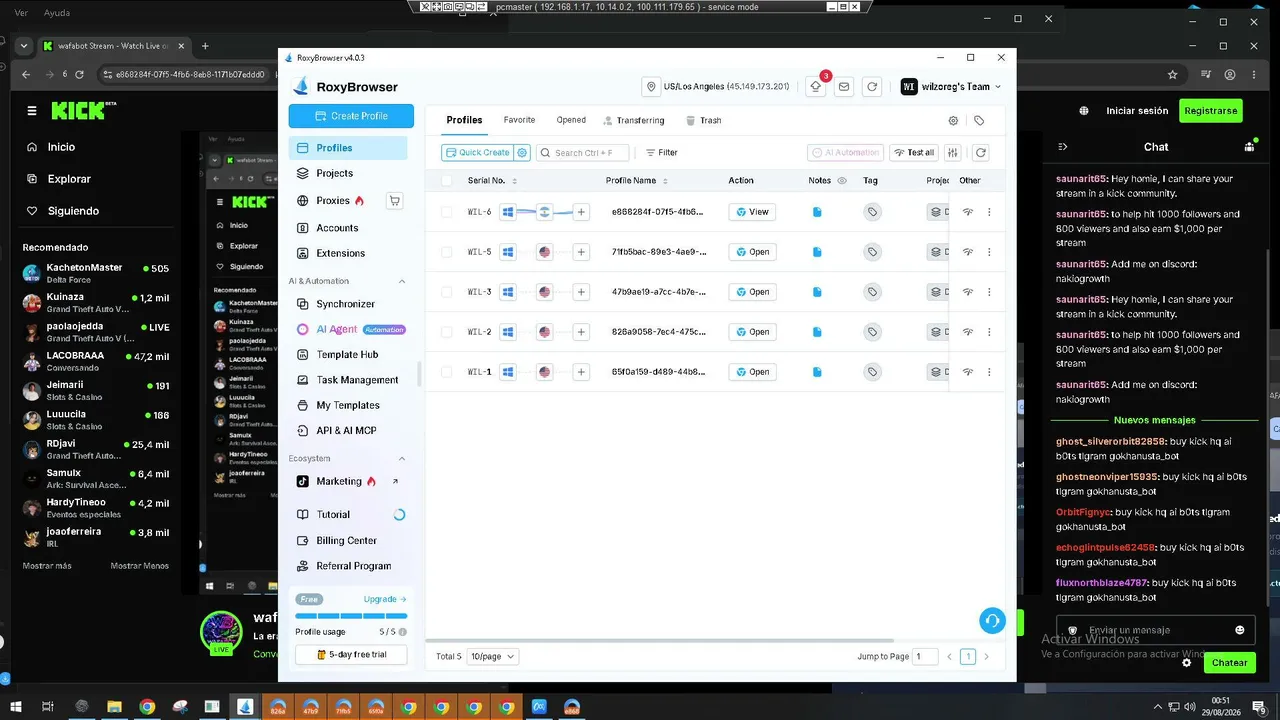1280x720 pixels.
Task: Open the notes icon for WIL-3
Action: [817, 292]
